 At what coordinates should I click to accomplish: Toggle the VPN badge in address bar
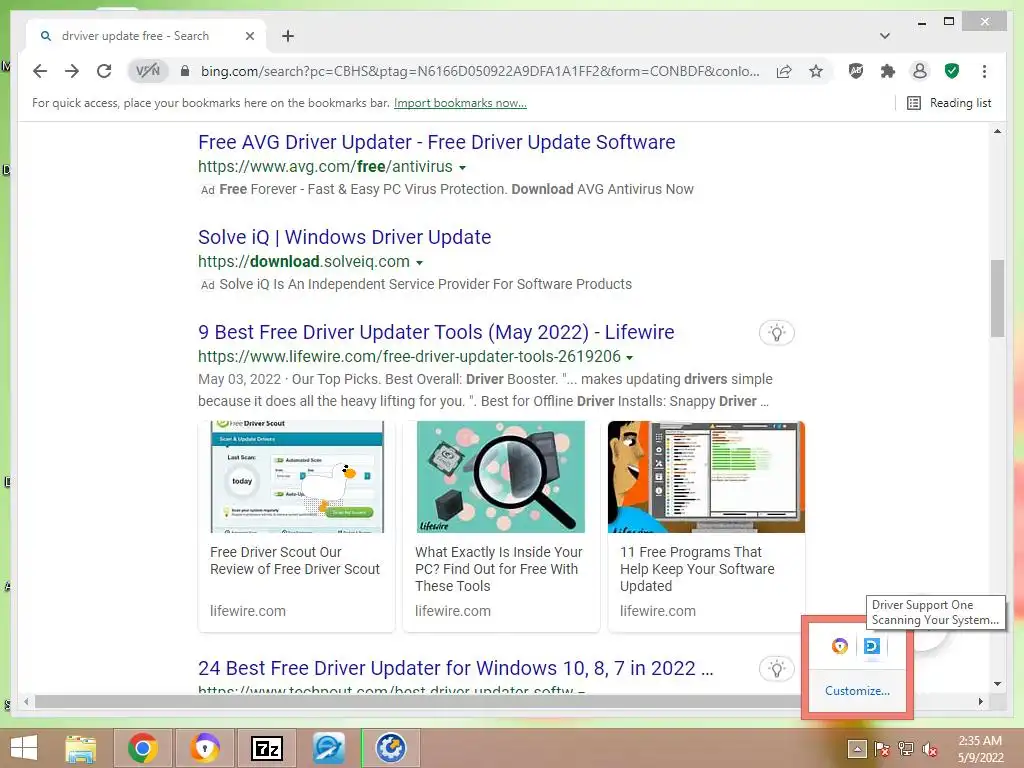coord(148,71)
